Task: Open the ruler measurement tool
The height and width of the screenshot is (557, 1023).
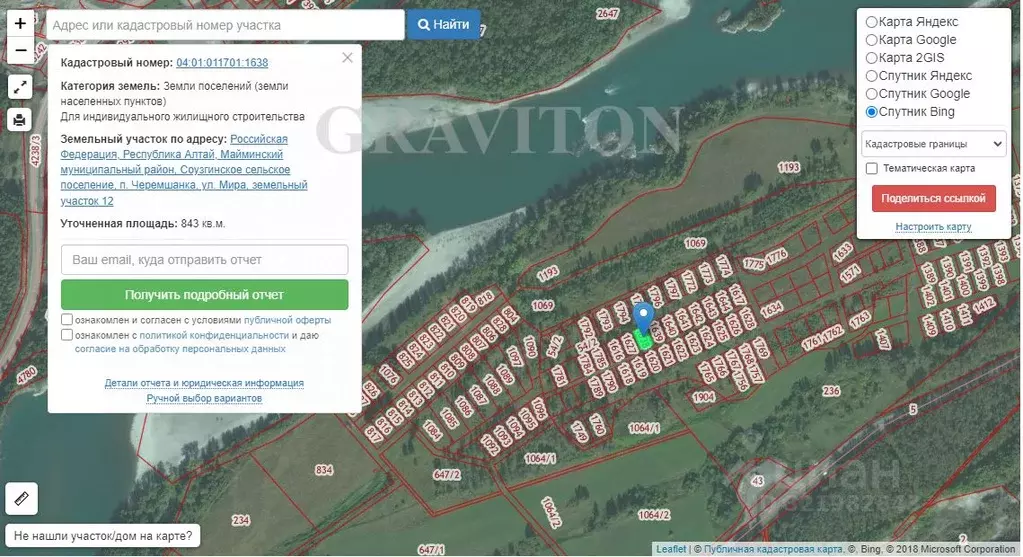Action: [x=21, y=497]
